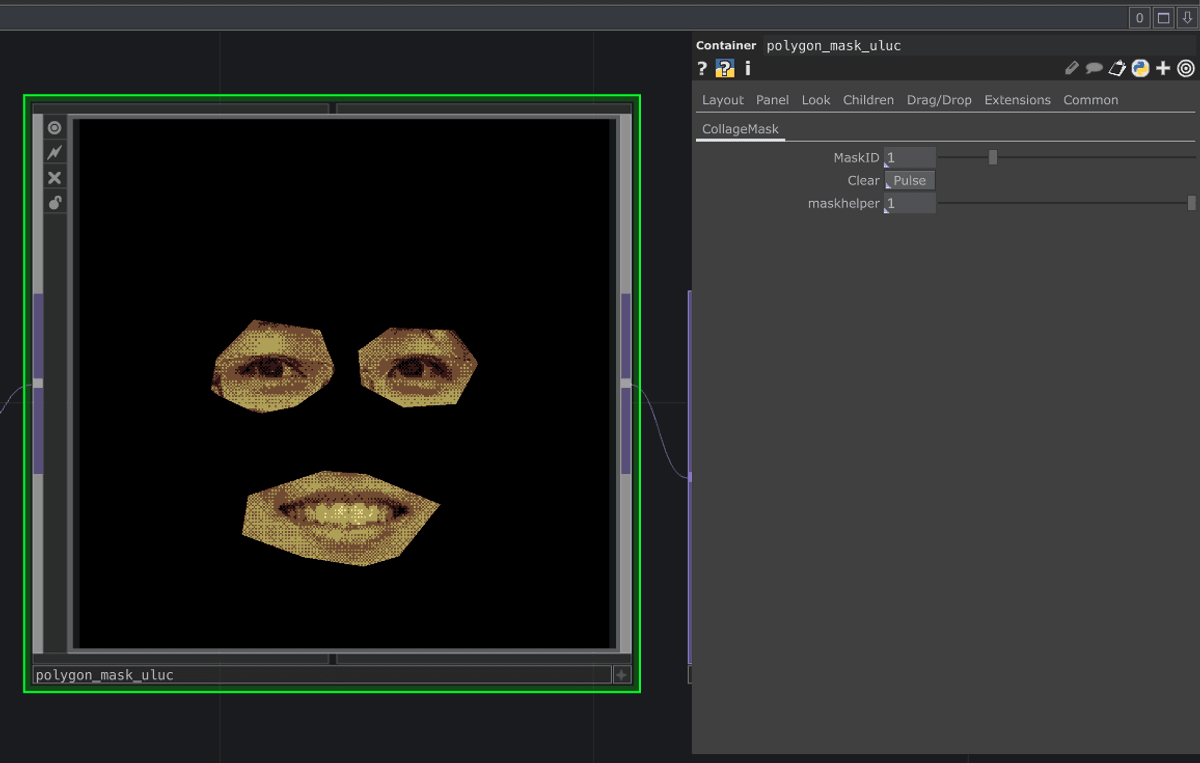1200x763 pixels.
Task: Click the plus icon in parameter header
Action: (x=1163, y=68)
